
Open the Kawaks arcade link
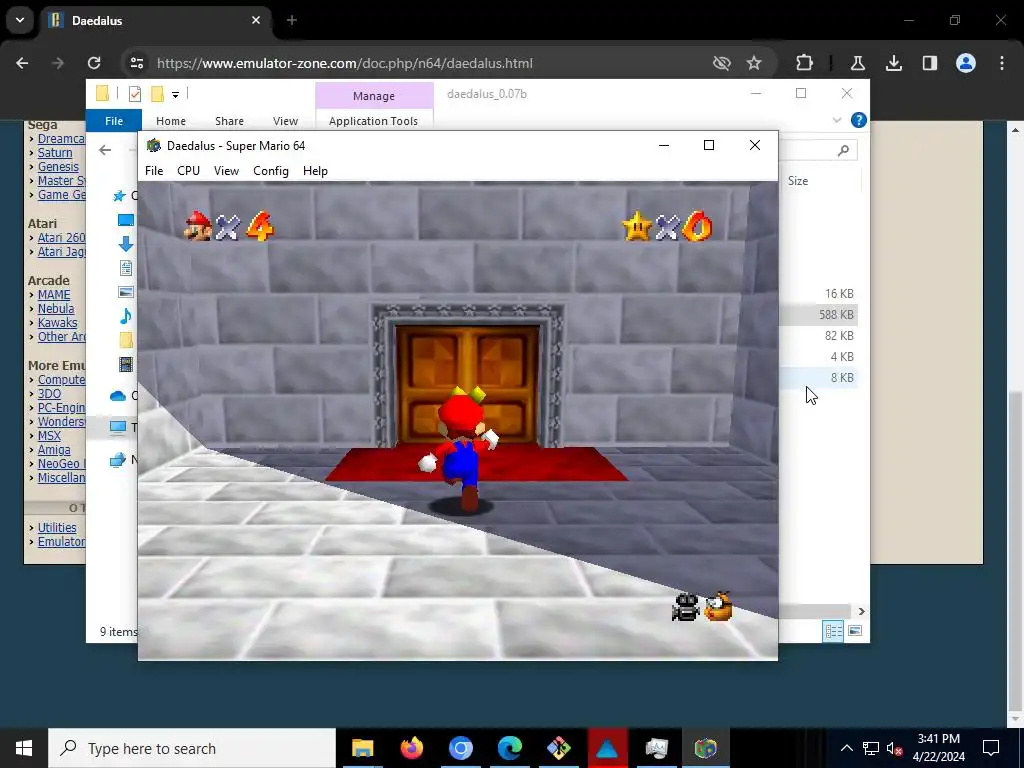57,323
